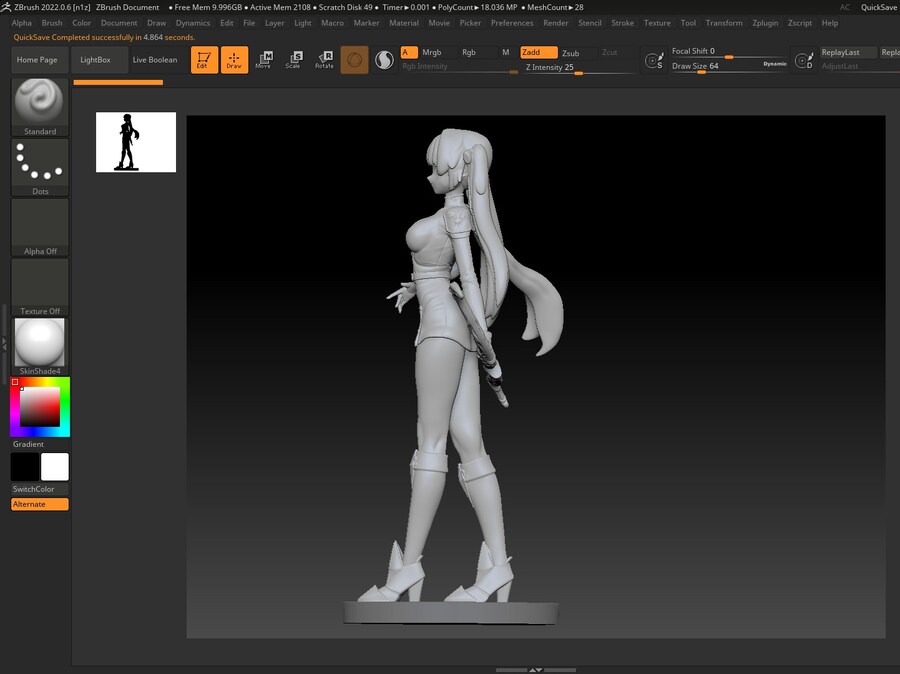
Task: Click the Gizmo 3D circular icon
Action: point(354,60)
